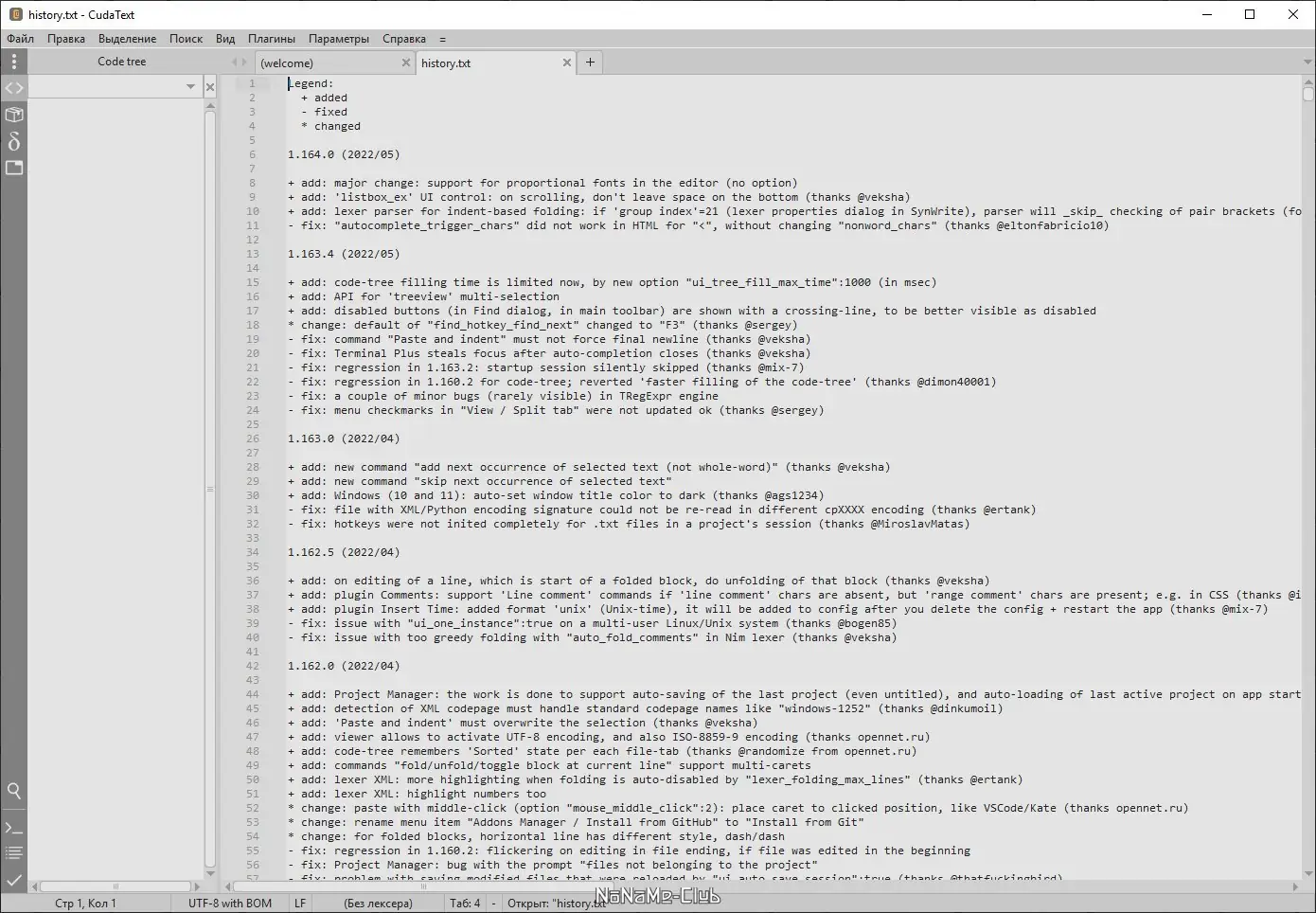Close the (welcome) tab

click(x=406, y=63)
